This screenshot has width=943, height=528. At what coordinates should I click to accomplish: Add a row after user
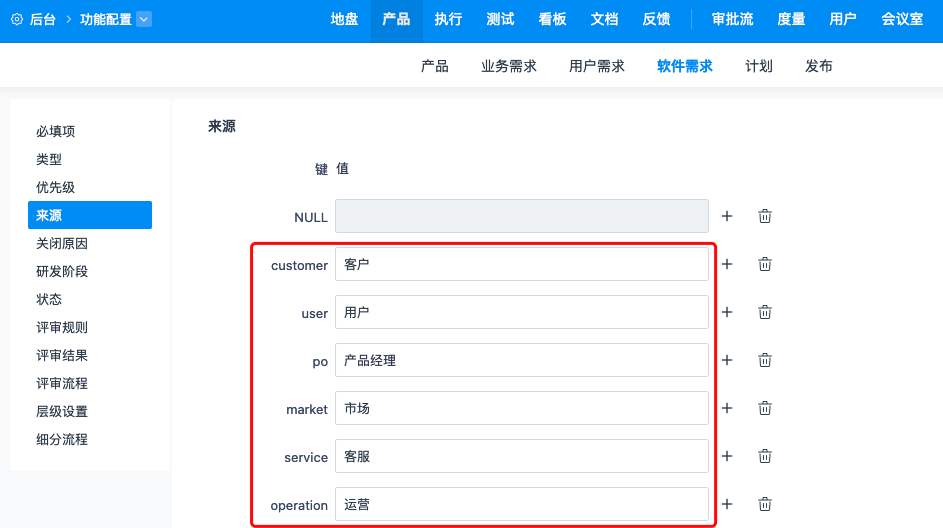pos(727,312)
